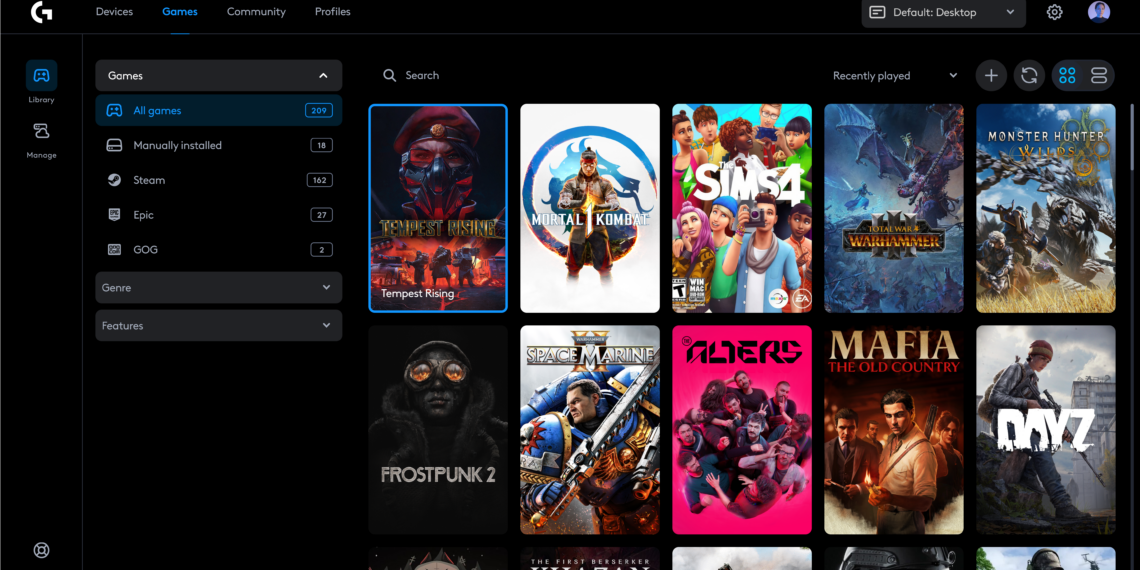
Task: Click the search magnifier icon
Action: (x=390, y=76)
